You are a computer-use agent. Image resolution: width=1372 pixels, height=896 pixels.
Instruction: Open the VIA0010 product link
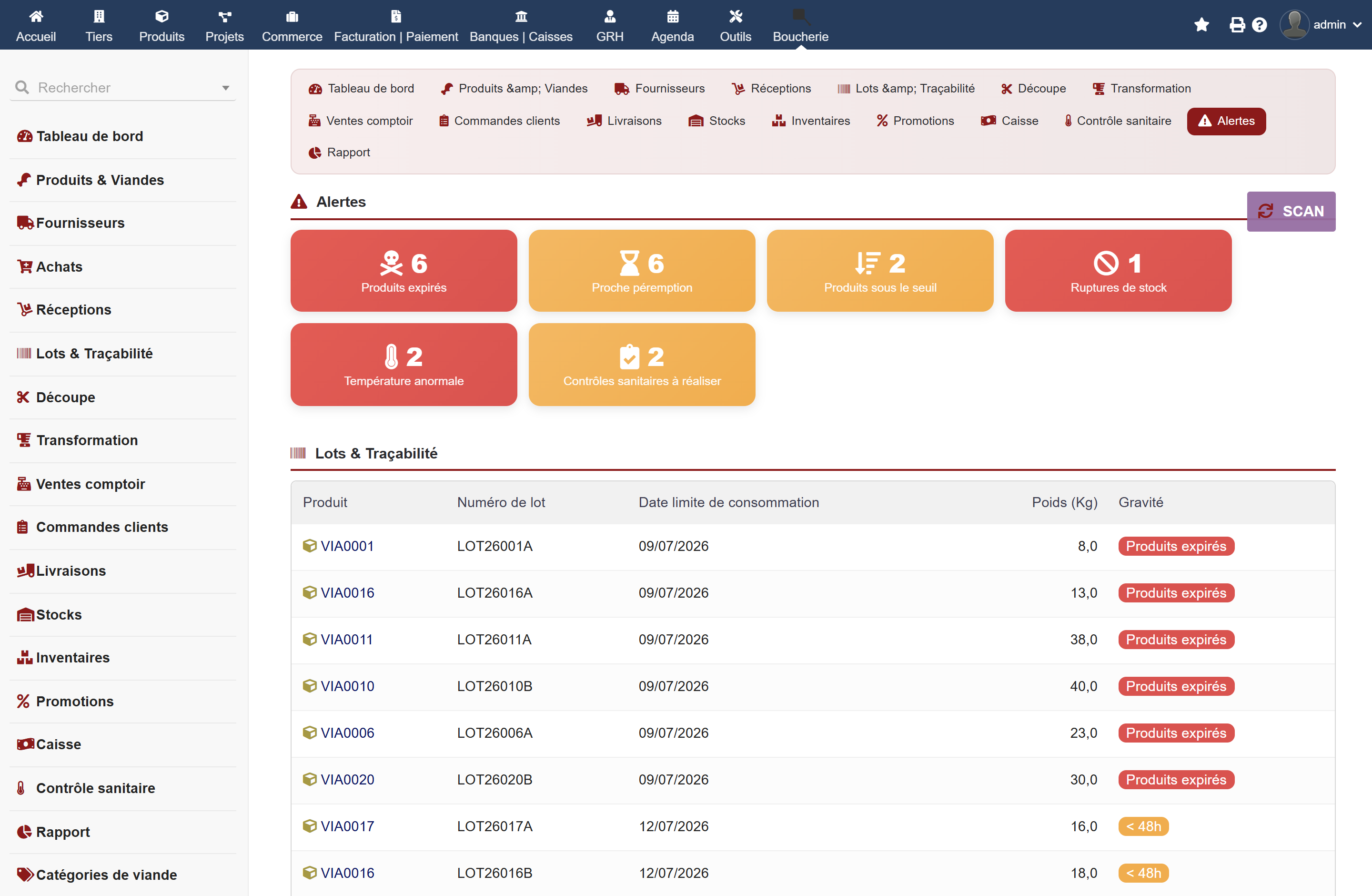click(347, 686)
